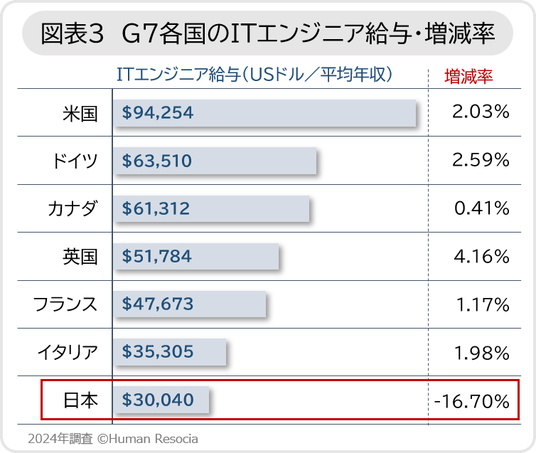This screenshot has width=536, height=453.
Task: Select the イタリア row label
Action: pos(68,352)
